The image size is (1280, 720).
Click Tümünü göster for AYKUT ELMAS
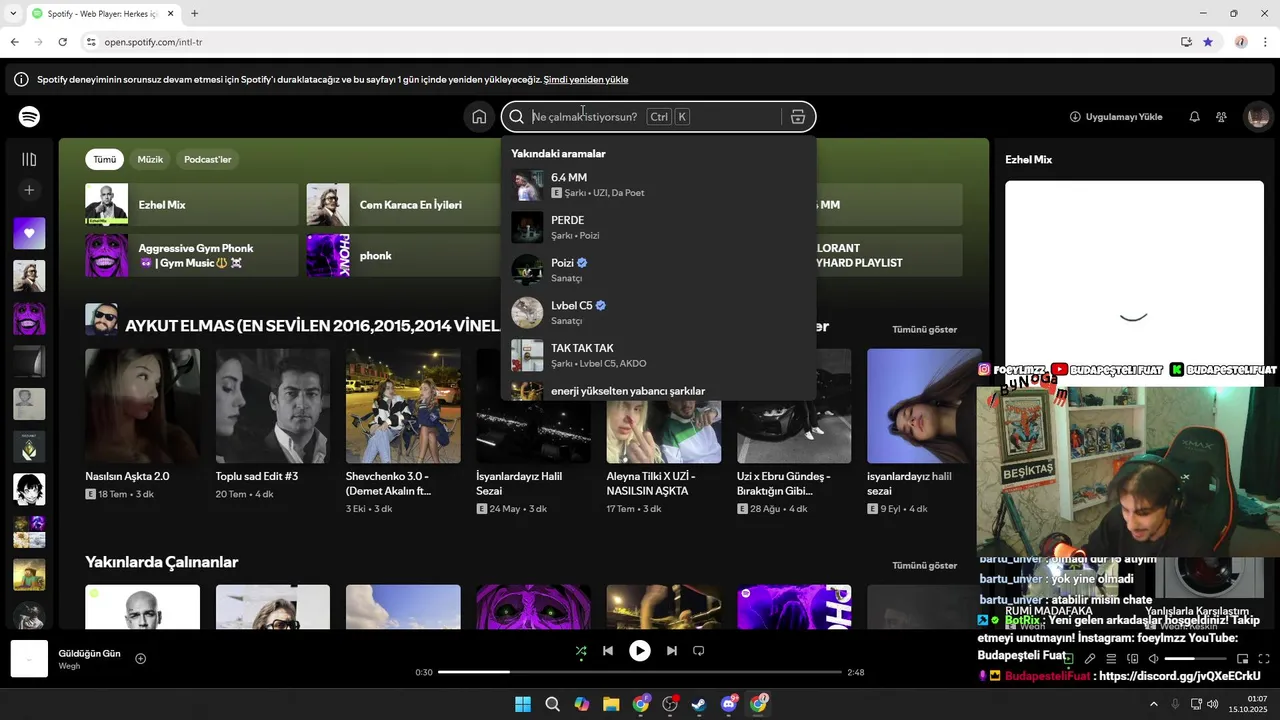click(x=925, y=329)
